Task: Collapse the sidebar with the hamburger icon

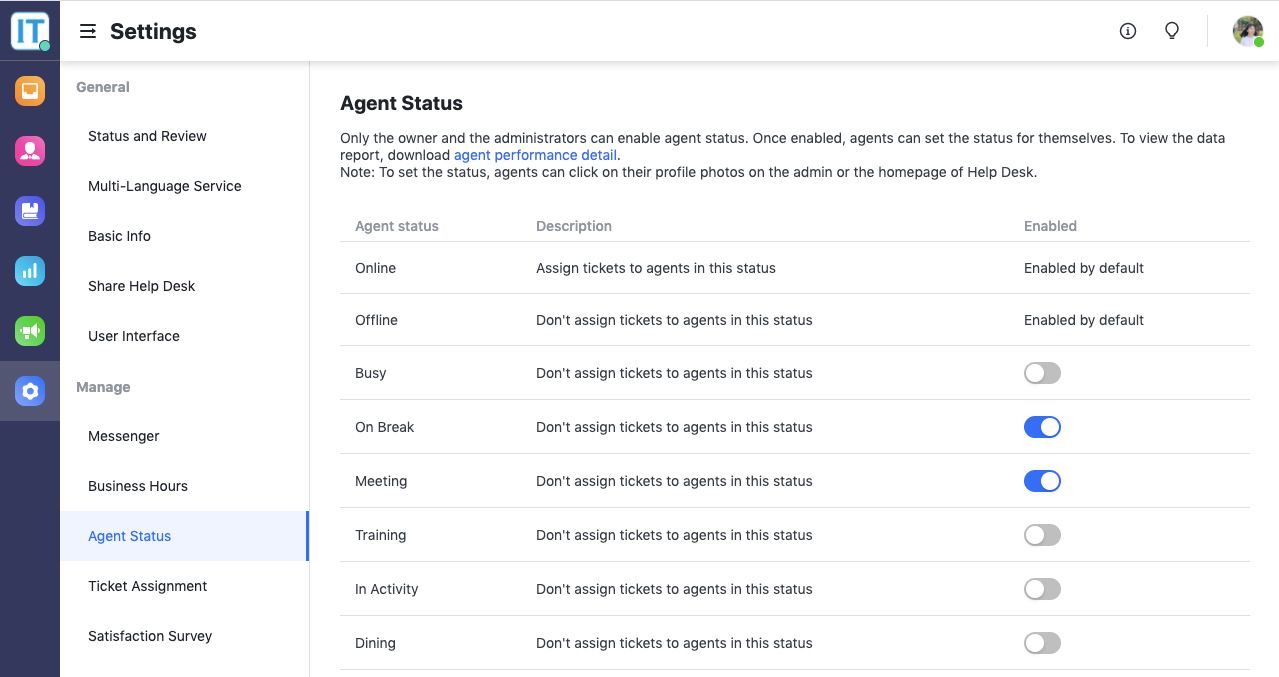Action: (x=88, y=31)
